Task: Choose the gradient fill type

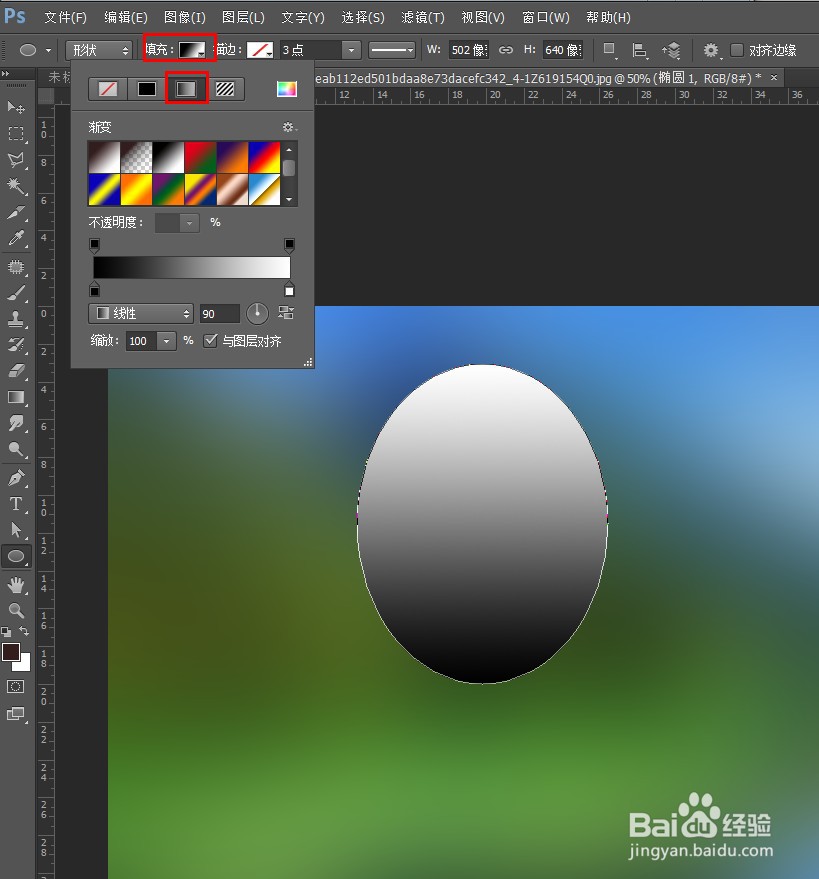Action: coord(186,89)
